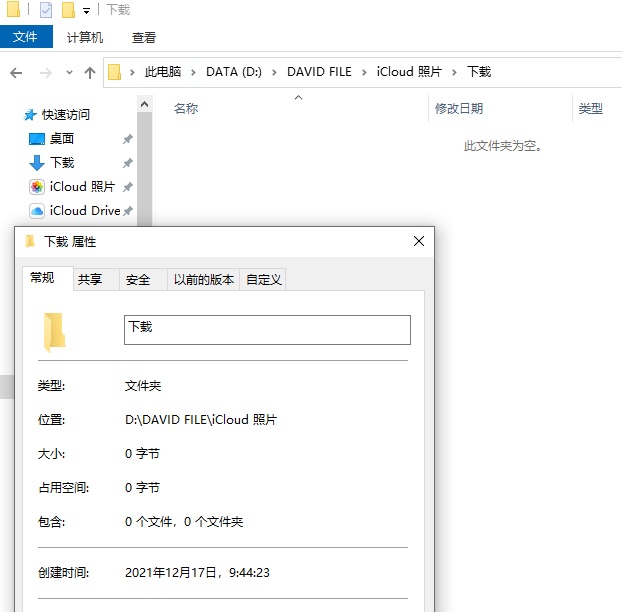Click the 0 字节 value beside 大小
Image resolution: width=622 pixels, height=612 pixels.
pyautogui.click(x=142, y=453)
